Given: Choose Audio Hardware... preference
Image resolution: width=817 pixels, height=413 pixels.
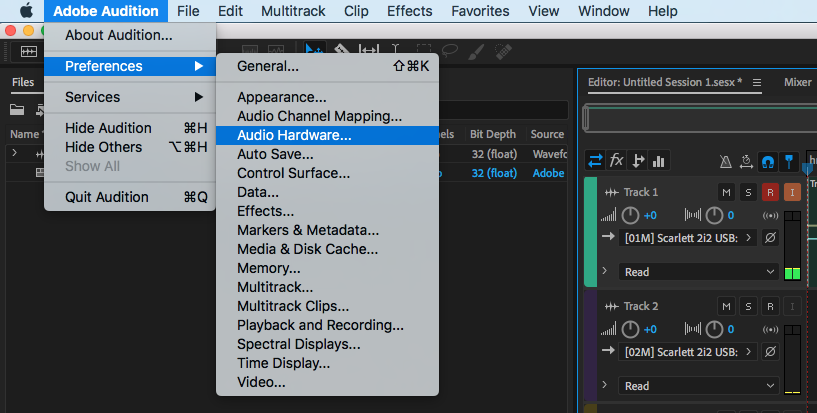Looking at the screenshot, I should (x=327, y=135).
